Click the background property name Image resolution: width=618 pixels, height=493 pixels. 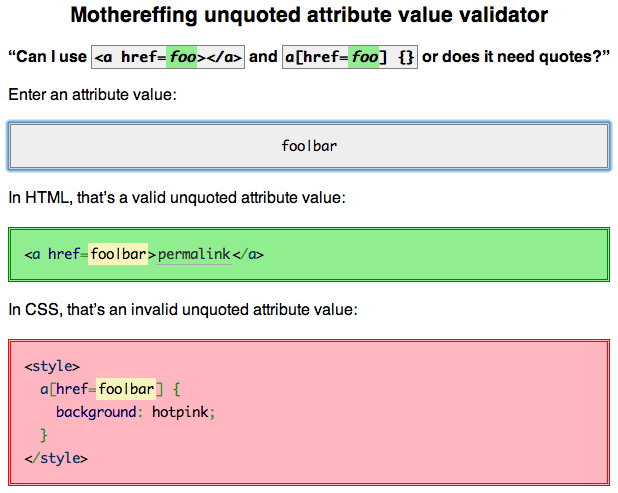pyautogui.click(x=95, y=412)
